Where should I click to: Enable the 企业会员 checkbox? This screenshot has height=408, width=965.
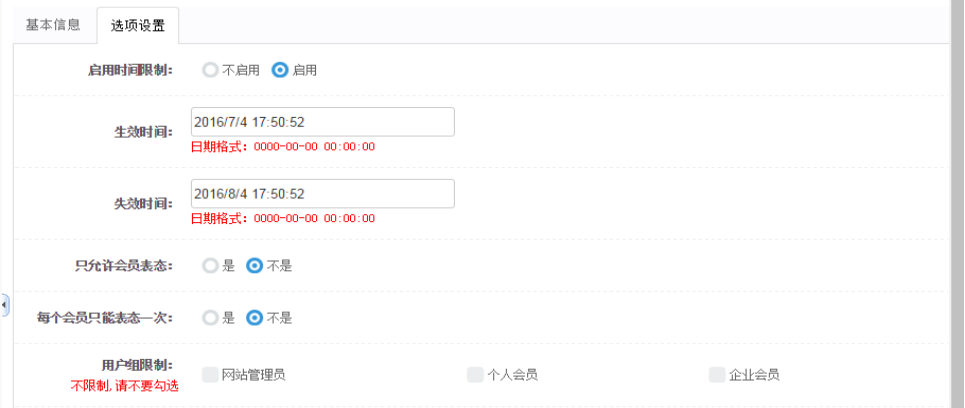[x=717, y=375]
